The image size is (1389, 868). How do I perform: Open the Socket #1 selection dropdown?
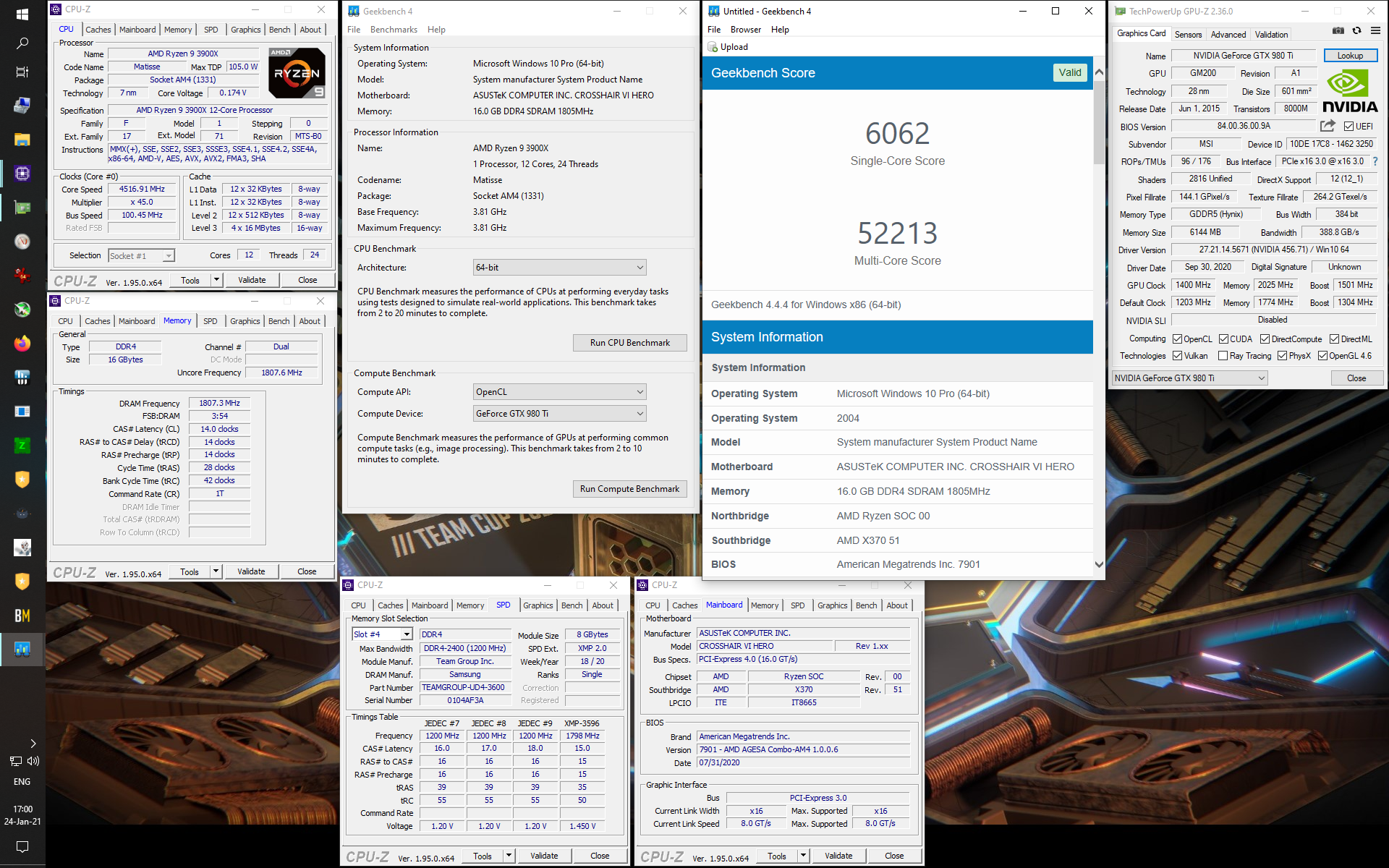(141, 255)
